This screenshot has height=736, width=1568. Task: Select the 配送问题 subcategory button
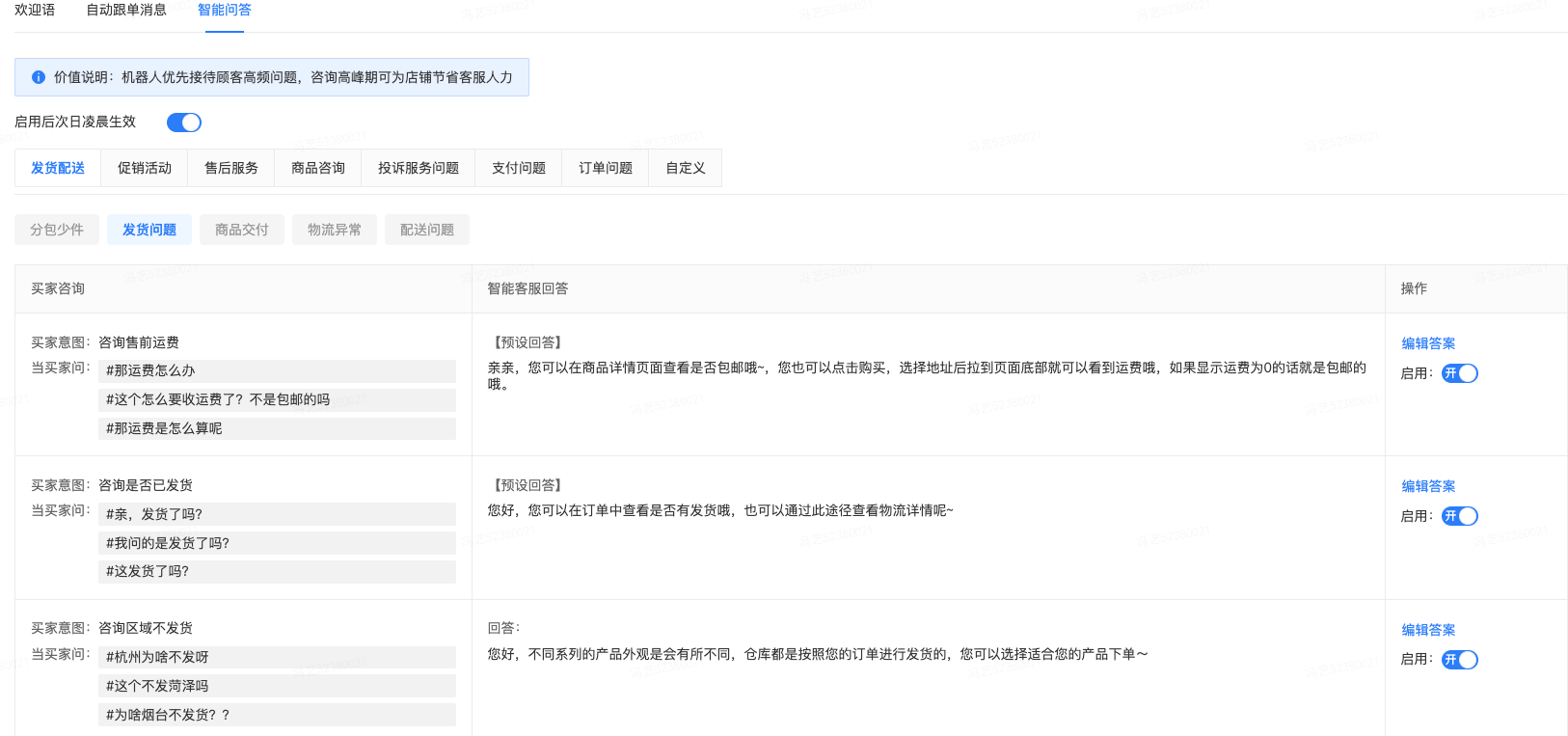427,230
